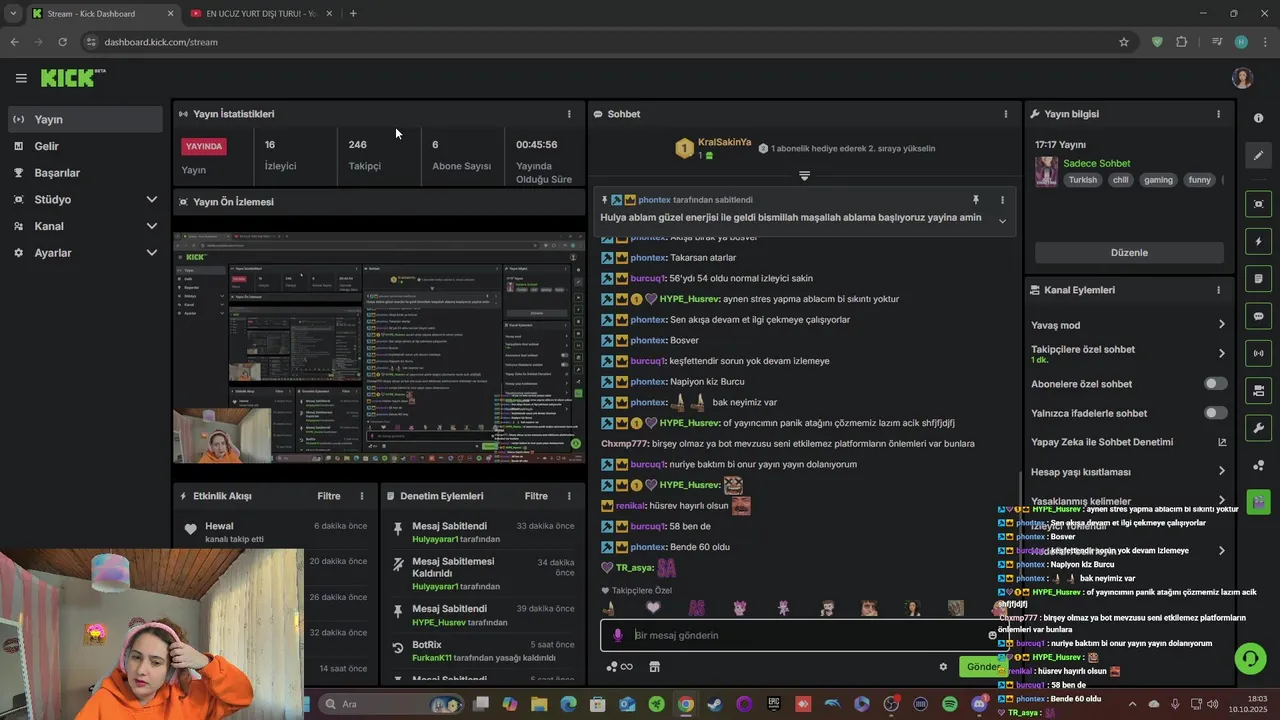Open options menu of Denetim Eylemleri panel
1280x720 pixels.
coord(569,496)
